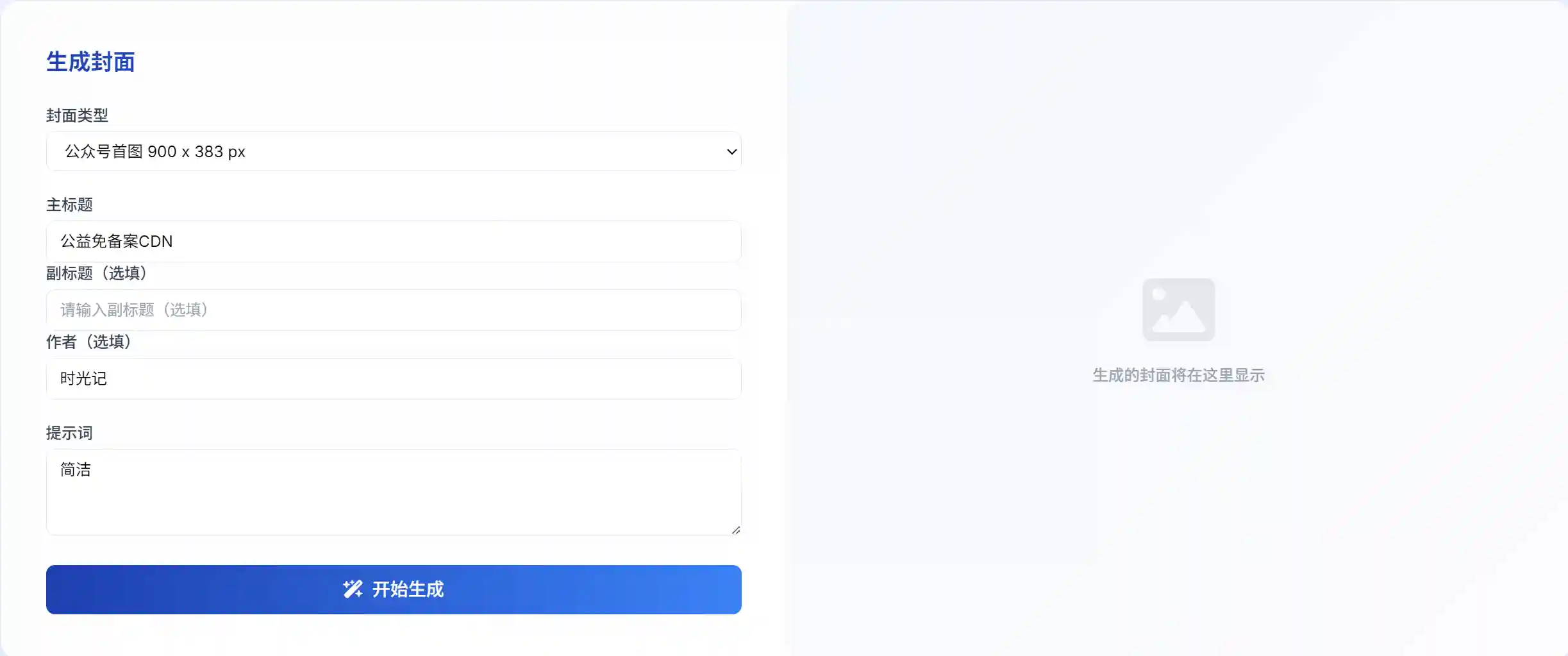Click the magic wand icon on generate button
Screen dimensions: 1568x656
pyautogui.click(x=353, y=589)
